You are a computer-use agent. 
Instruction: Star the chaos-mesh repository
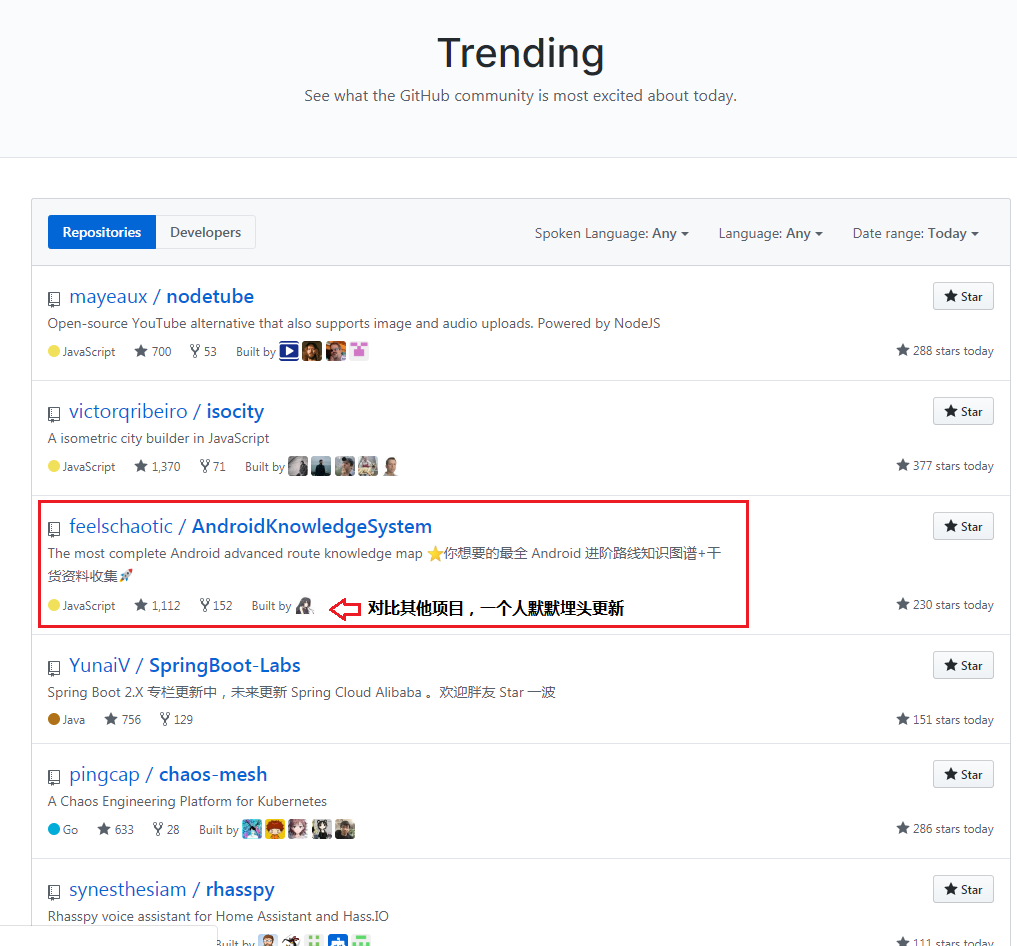[x=963, y=774]
